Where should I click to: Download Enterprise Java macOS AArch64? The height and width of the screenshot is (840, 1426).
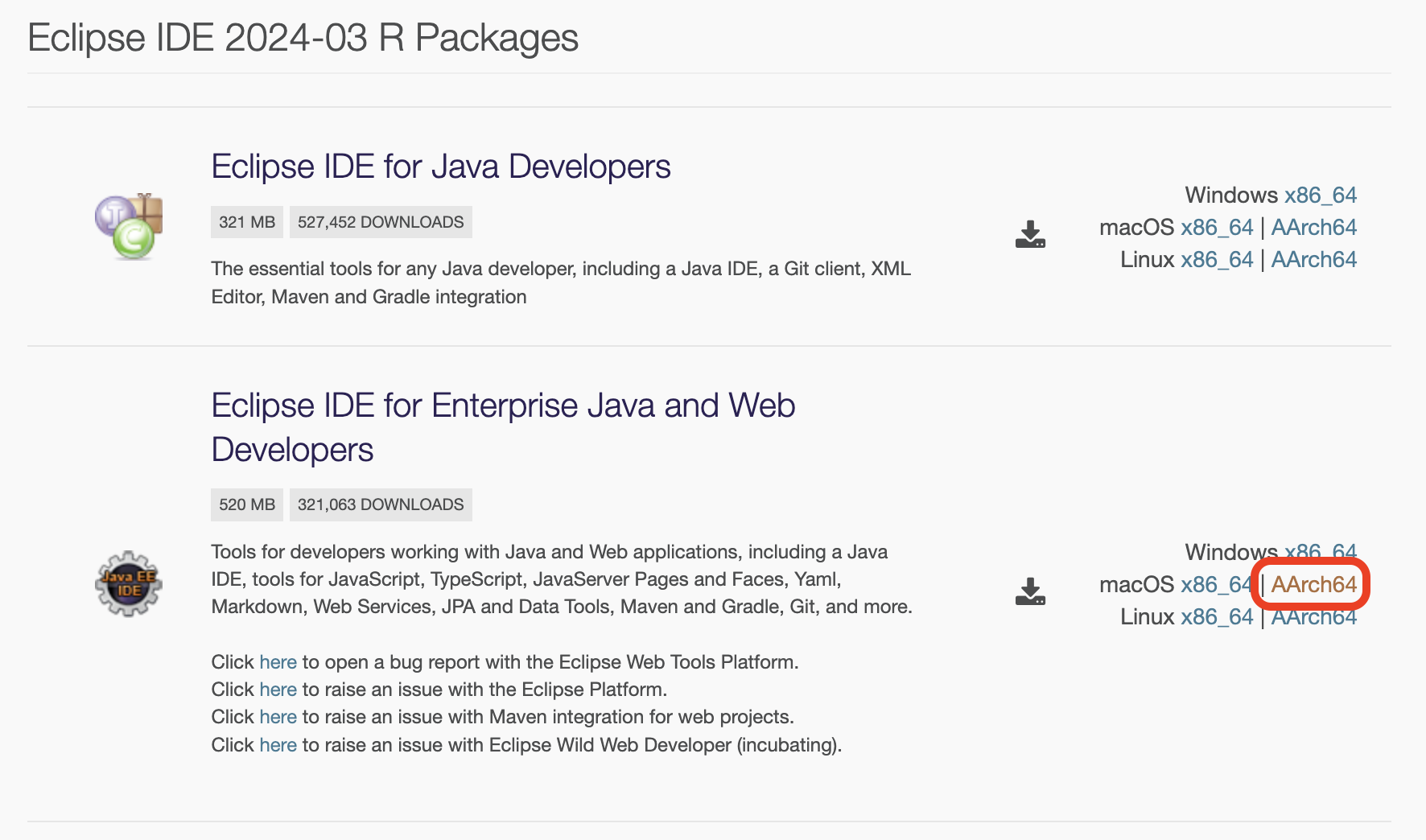[1314, 584]
